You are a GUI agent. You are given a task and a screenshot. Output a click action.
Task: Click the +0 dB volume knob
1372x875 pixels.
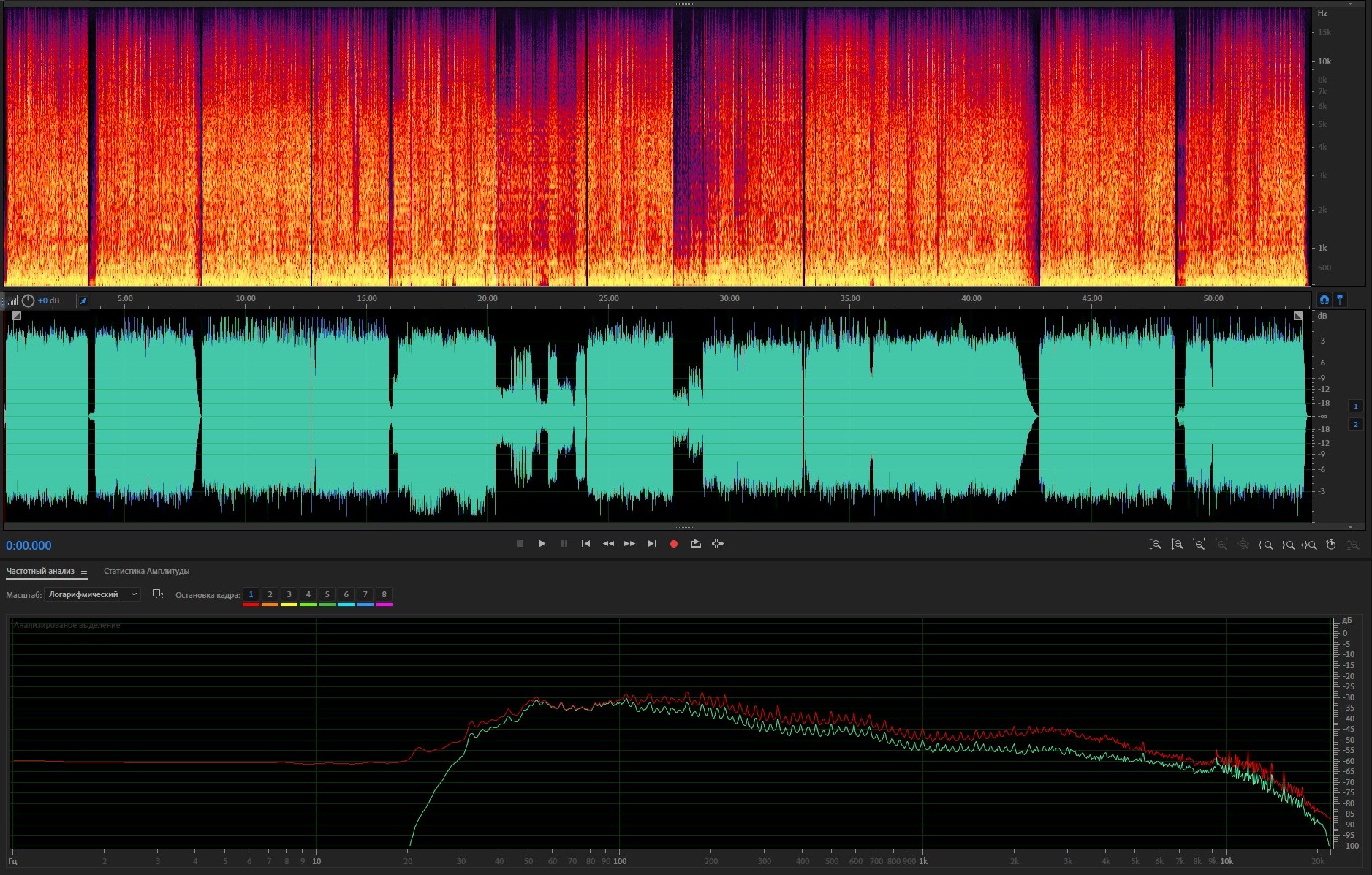(x=28, y=300)
